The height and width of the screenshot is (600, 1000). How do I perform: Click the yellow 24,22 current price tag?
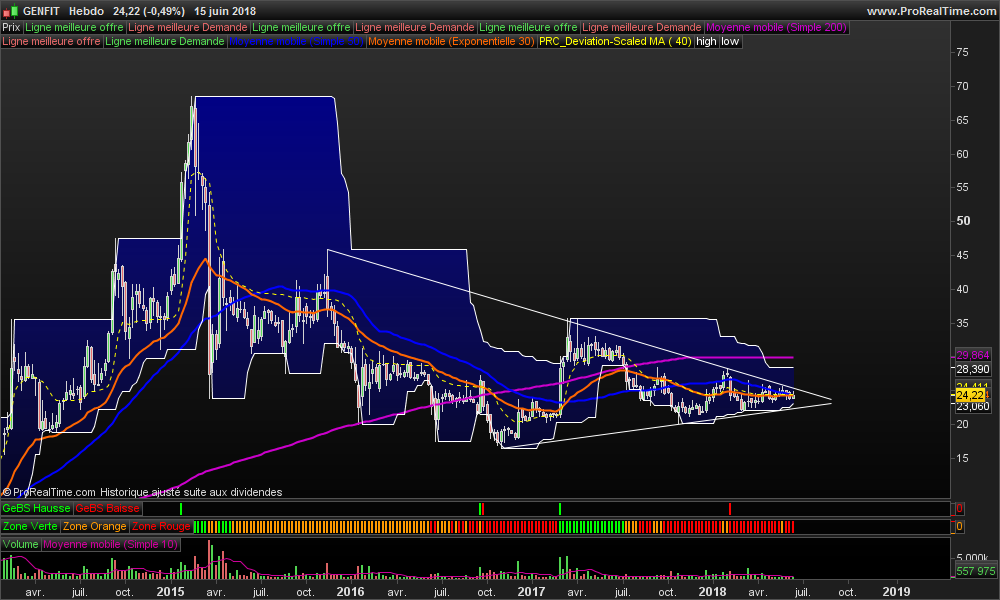970,395
